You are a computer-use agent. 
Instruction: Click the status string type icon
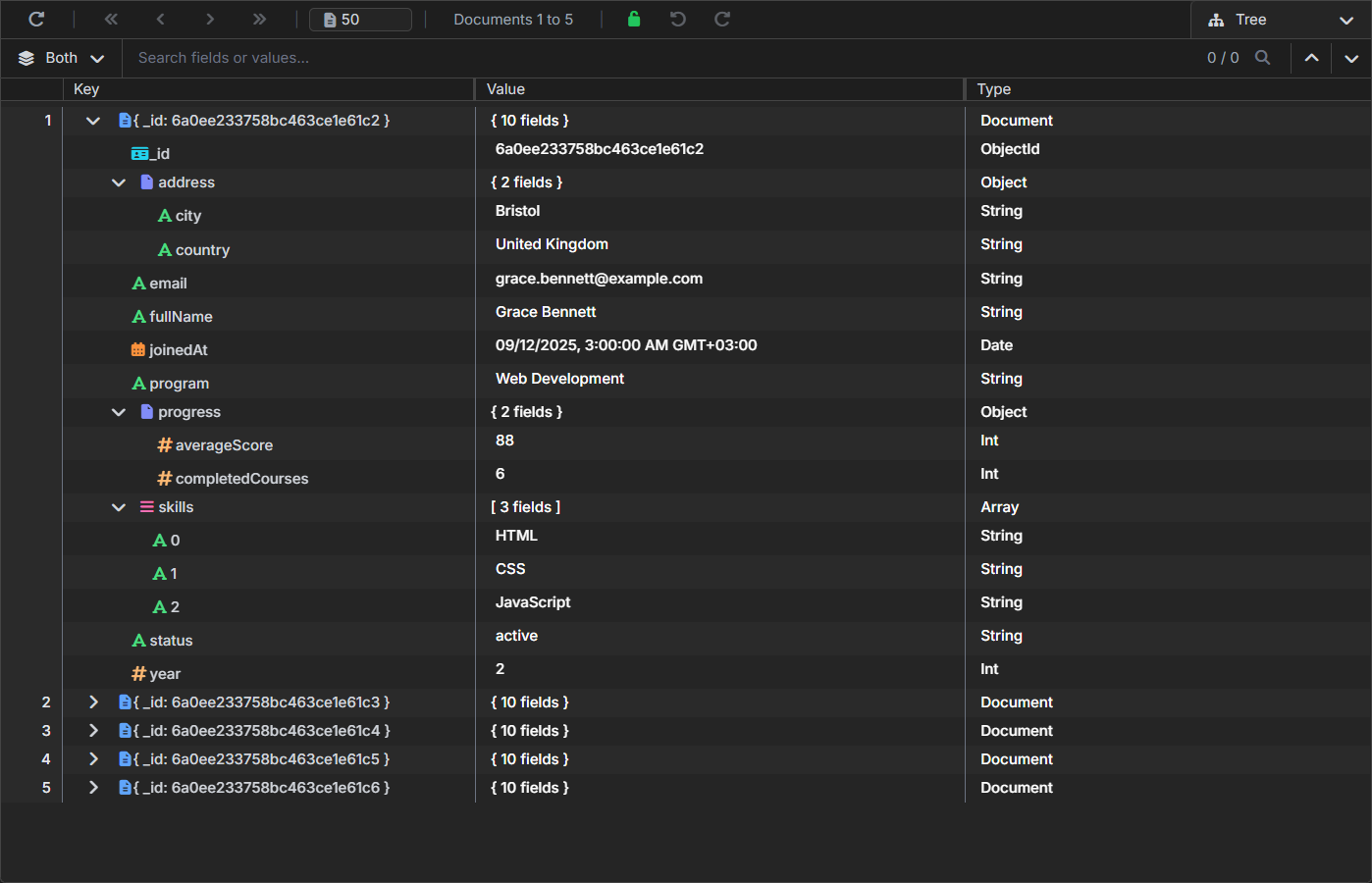pyautogui.click(x=139, y=641)
